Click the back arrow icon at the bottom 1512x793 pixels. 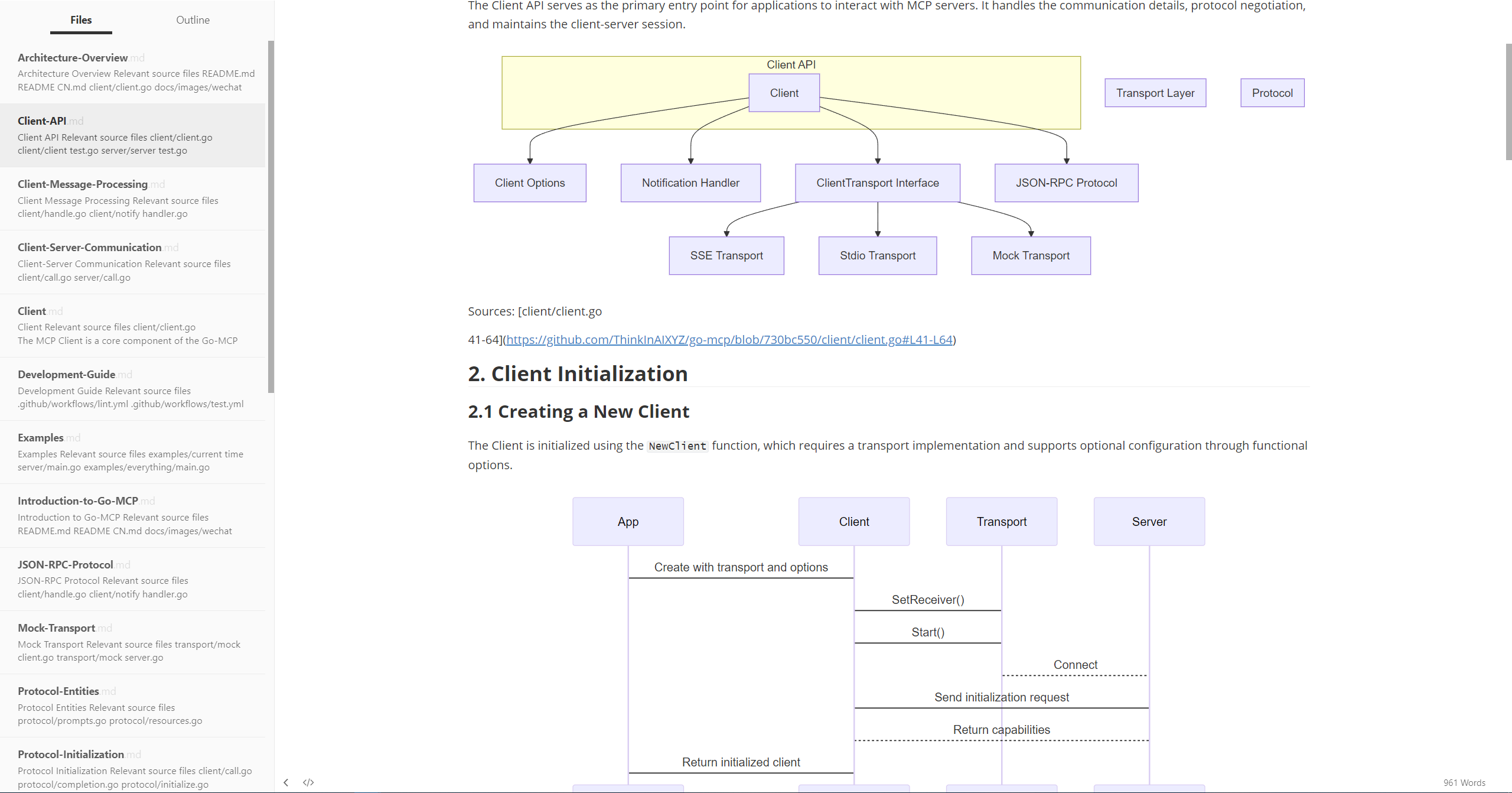(x=286, y=782)
